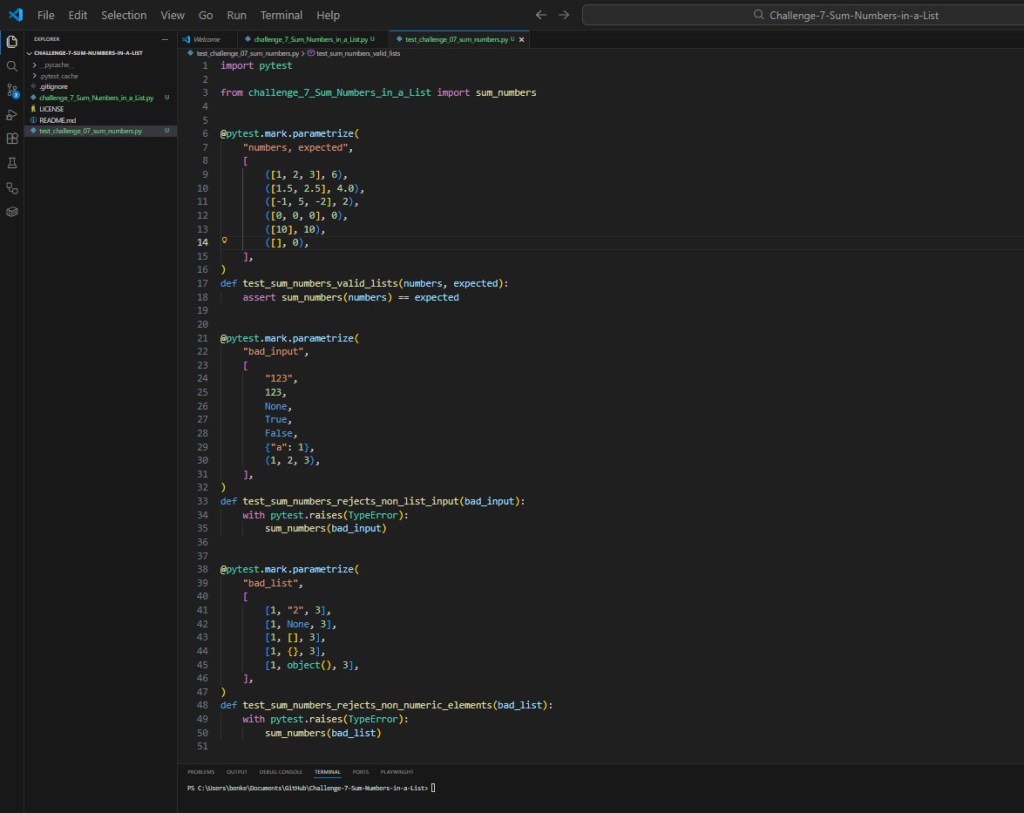Switch to the PROBLEMS panel tab
The height and width of the screenshot is (813, 1024).
pos(200,771)
